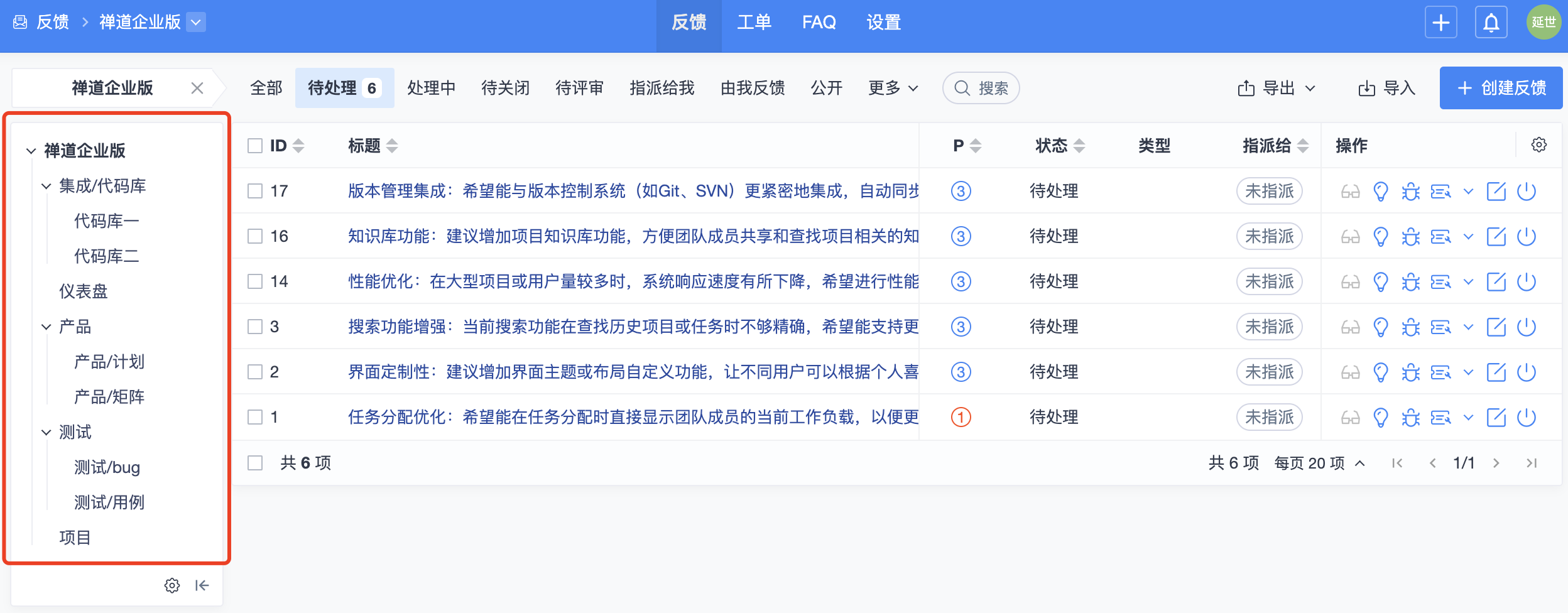Select 仪表盘 in the module tree
This screenshot has height=613, width=1568.
pyautogui.click(x=84, y=291)
